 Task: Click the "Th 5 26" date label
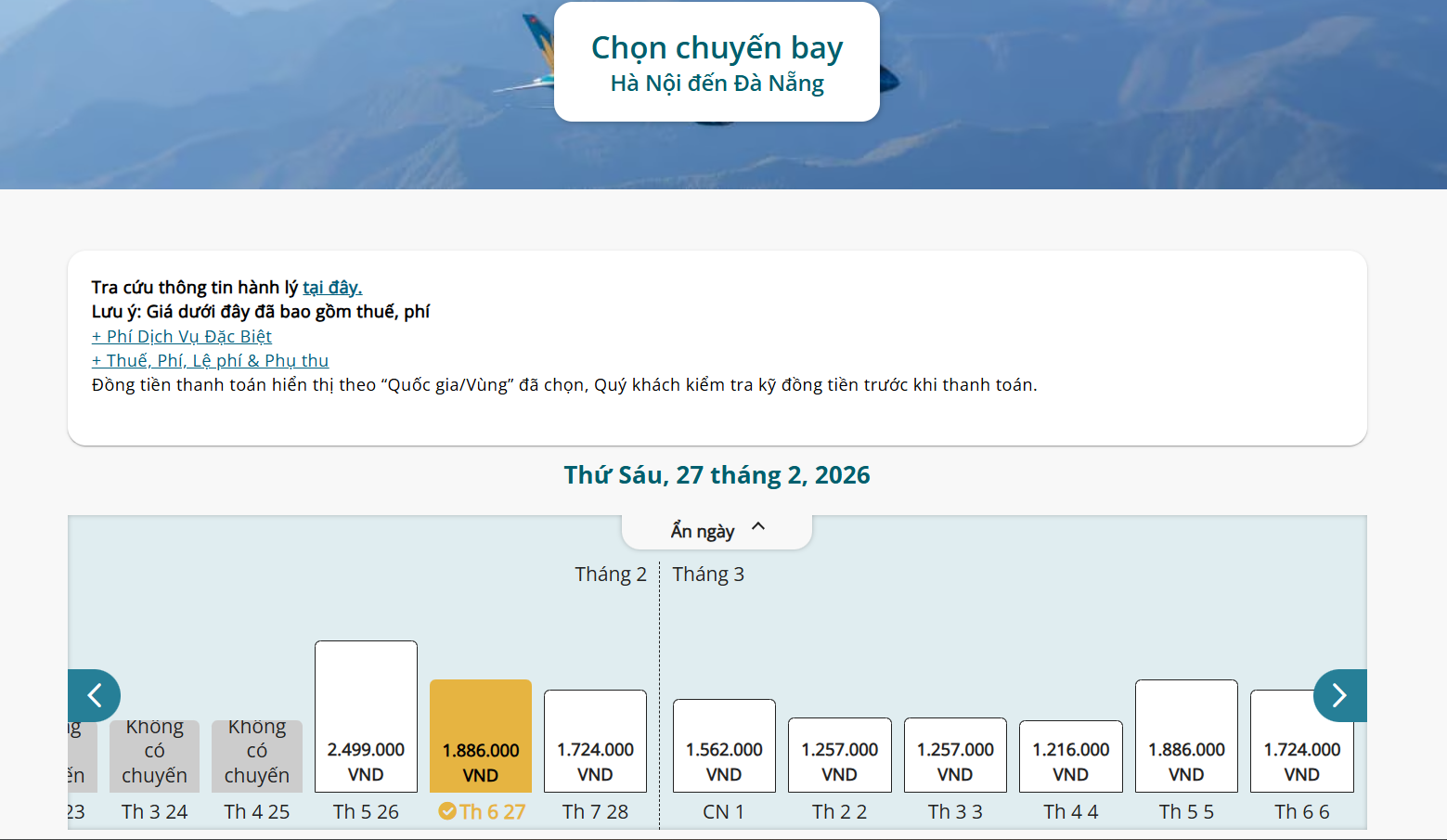click(366, 812)
